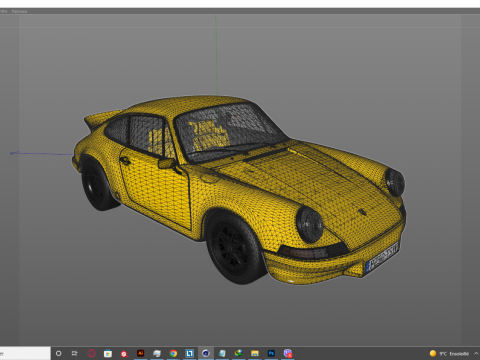Open Adobe Photoshop from the taskbar
This screenshot has height=360, width=480.
click(x=271, y=353)
